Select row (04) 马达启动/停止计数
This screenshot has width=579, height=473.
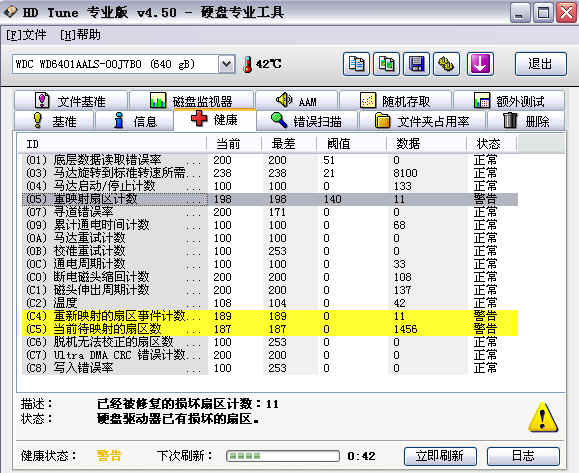click(x=270, y=186)
